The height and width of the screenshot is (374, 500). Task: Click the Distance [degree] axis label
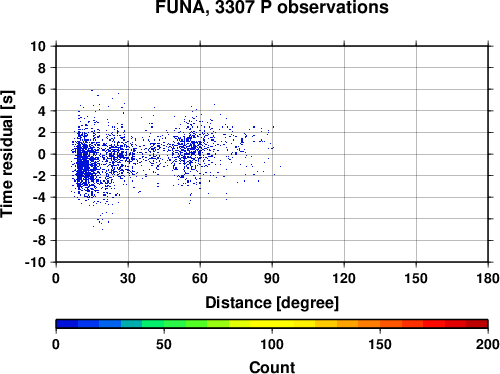click(272, 303)
